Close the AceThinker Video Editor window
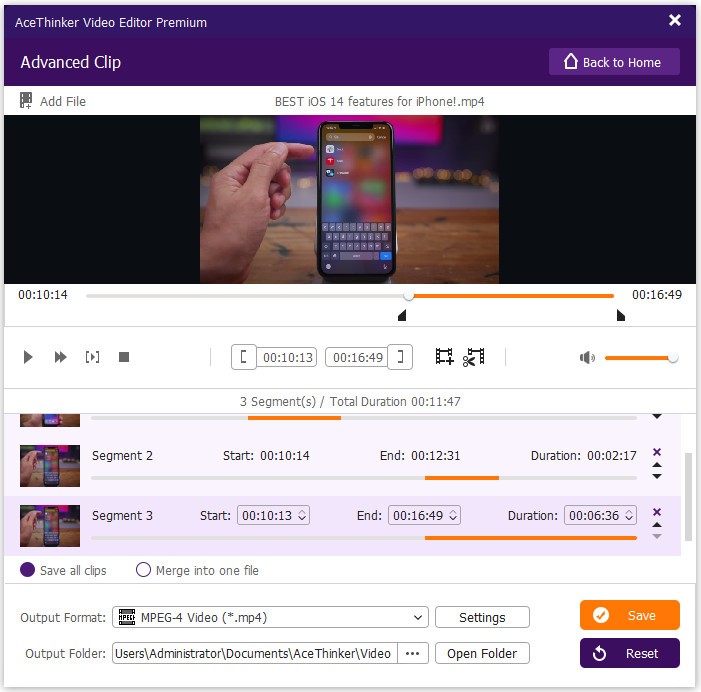The width and height of the screenshot is (701, 692). [x=675, y=20]
